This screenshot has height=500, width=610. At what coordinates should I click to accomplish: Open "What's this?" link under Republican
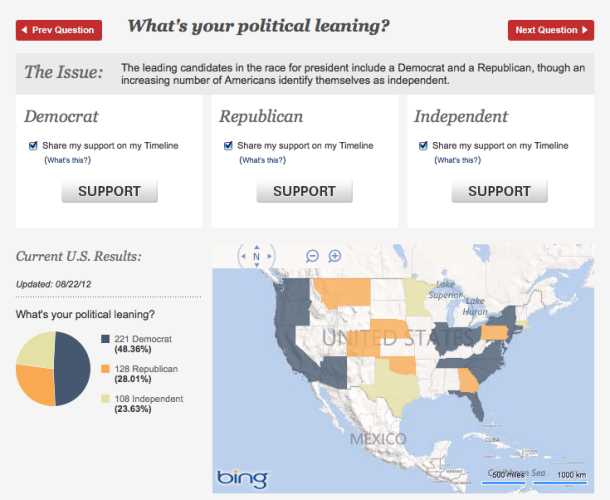coord(263,160)
